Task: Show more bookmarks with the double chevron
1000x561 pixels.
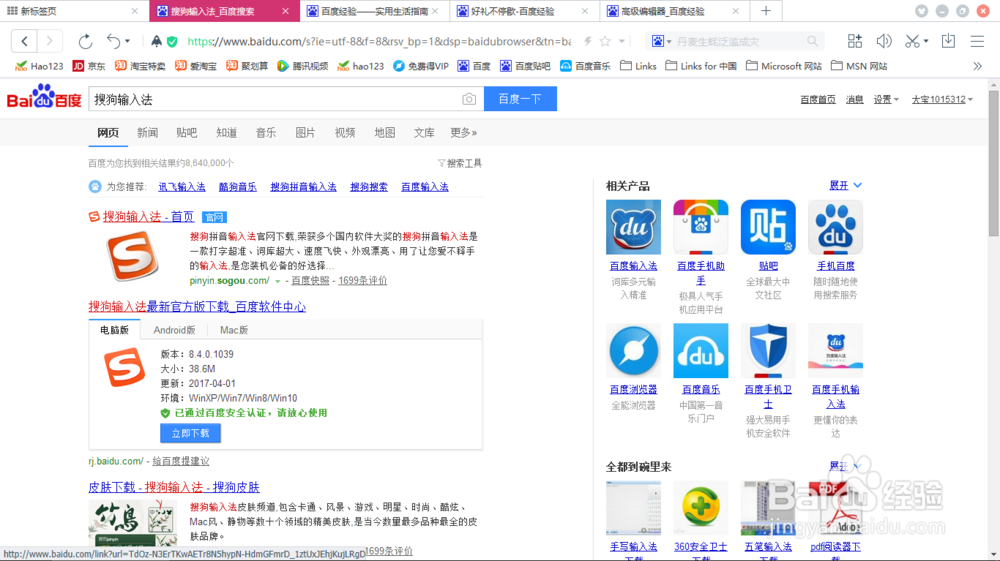Action: pos(977,66)
